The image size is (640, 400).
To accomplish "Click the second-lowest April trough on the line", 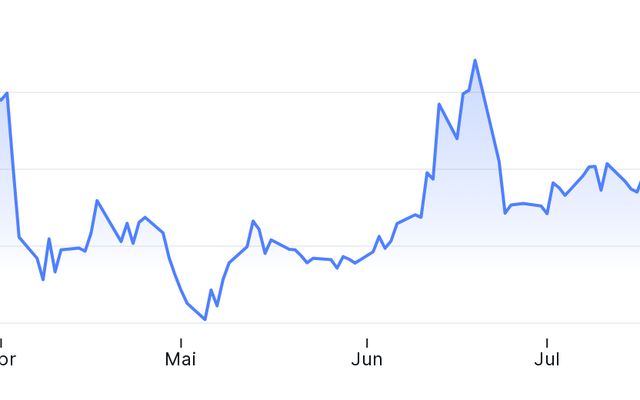I will [55, 272].
